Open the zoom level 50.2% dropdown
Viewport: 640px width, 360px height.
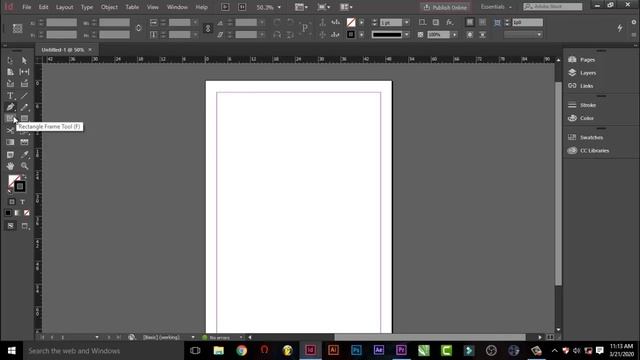pyautogui.click(x=279, y=7)
